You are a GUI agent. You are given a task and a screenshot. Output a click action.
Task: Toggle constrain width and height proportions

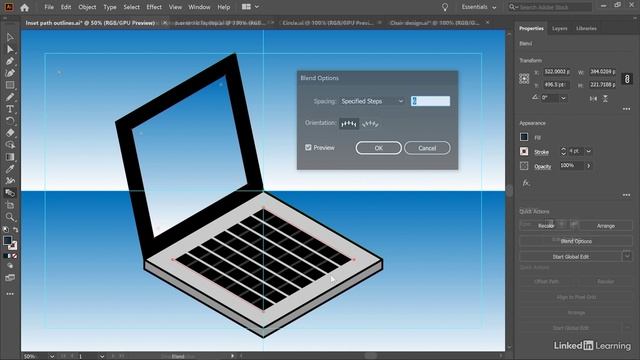[627, 79]
